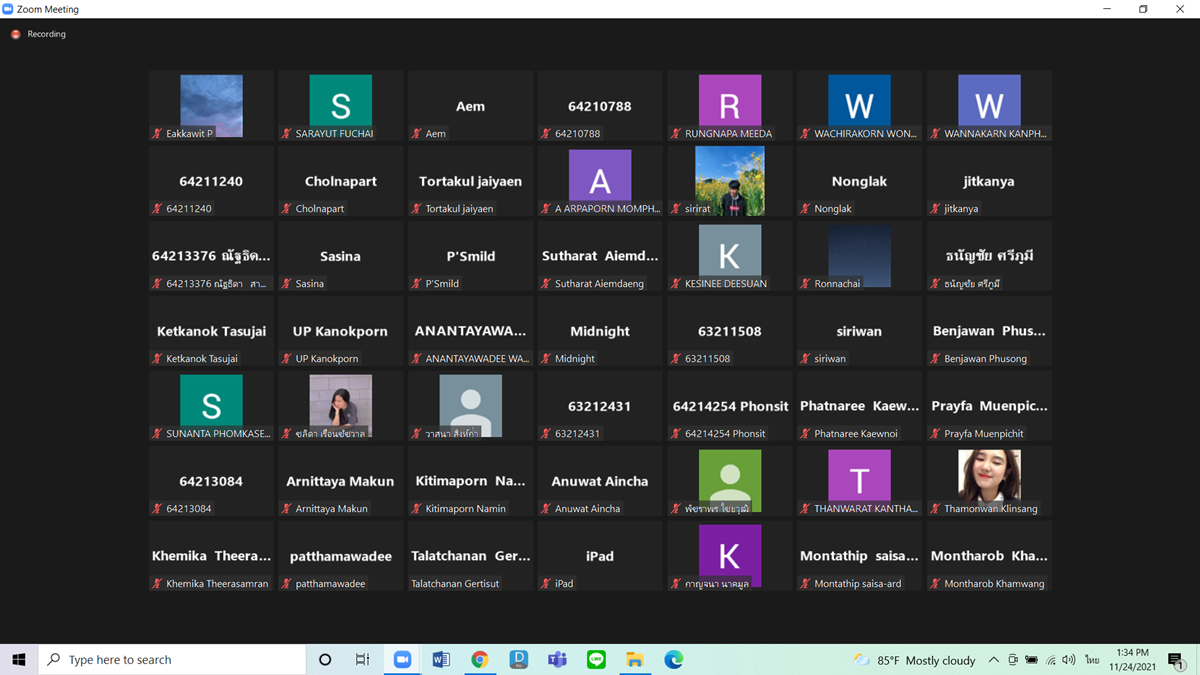Expand hidden system tray icons chevron
This screenshot has width=1200, height=675.
point(993,660)
